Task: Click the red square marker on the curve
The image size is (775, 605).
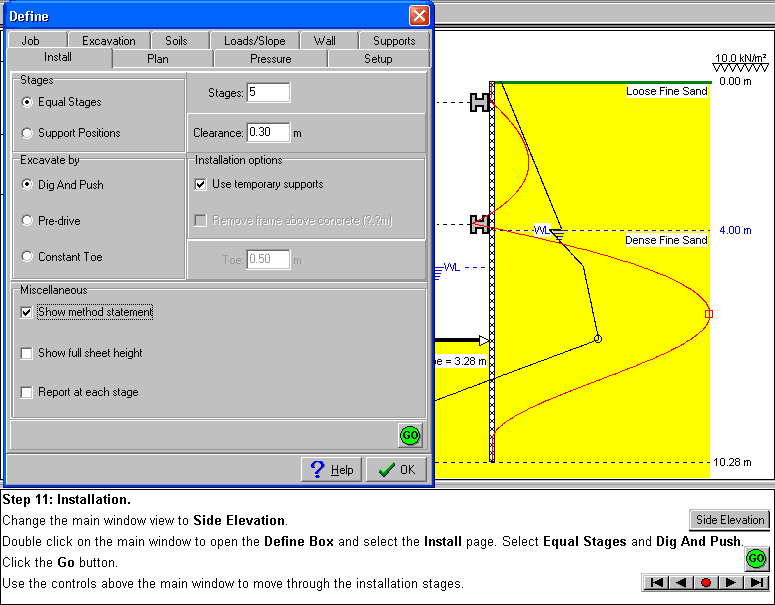Action: [709, 314]
